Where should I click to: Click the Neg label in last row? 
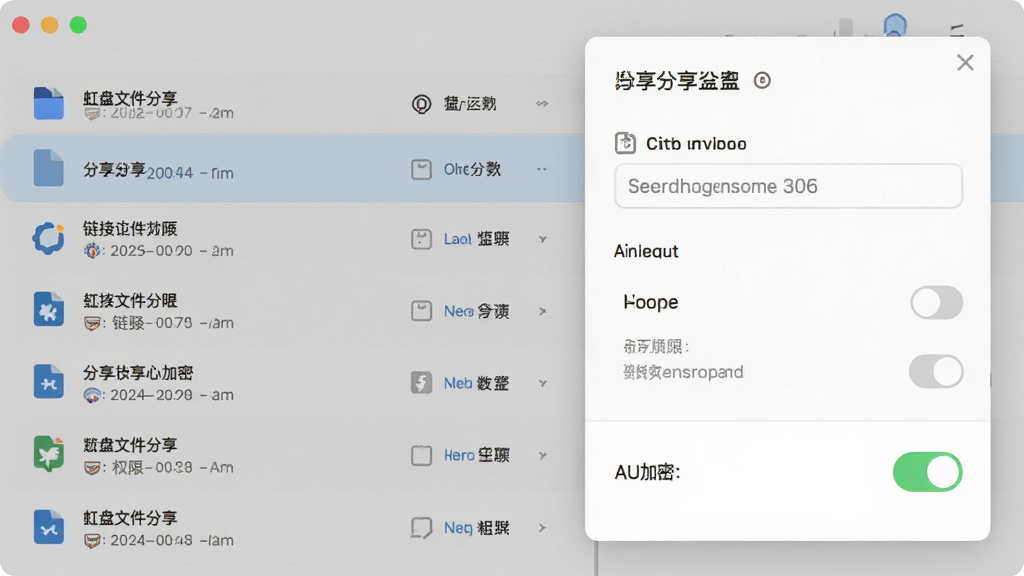[458, 528]
